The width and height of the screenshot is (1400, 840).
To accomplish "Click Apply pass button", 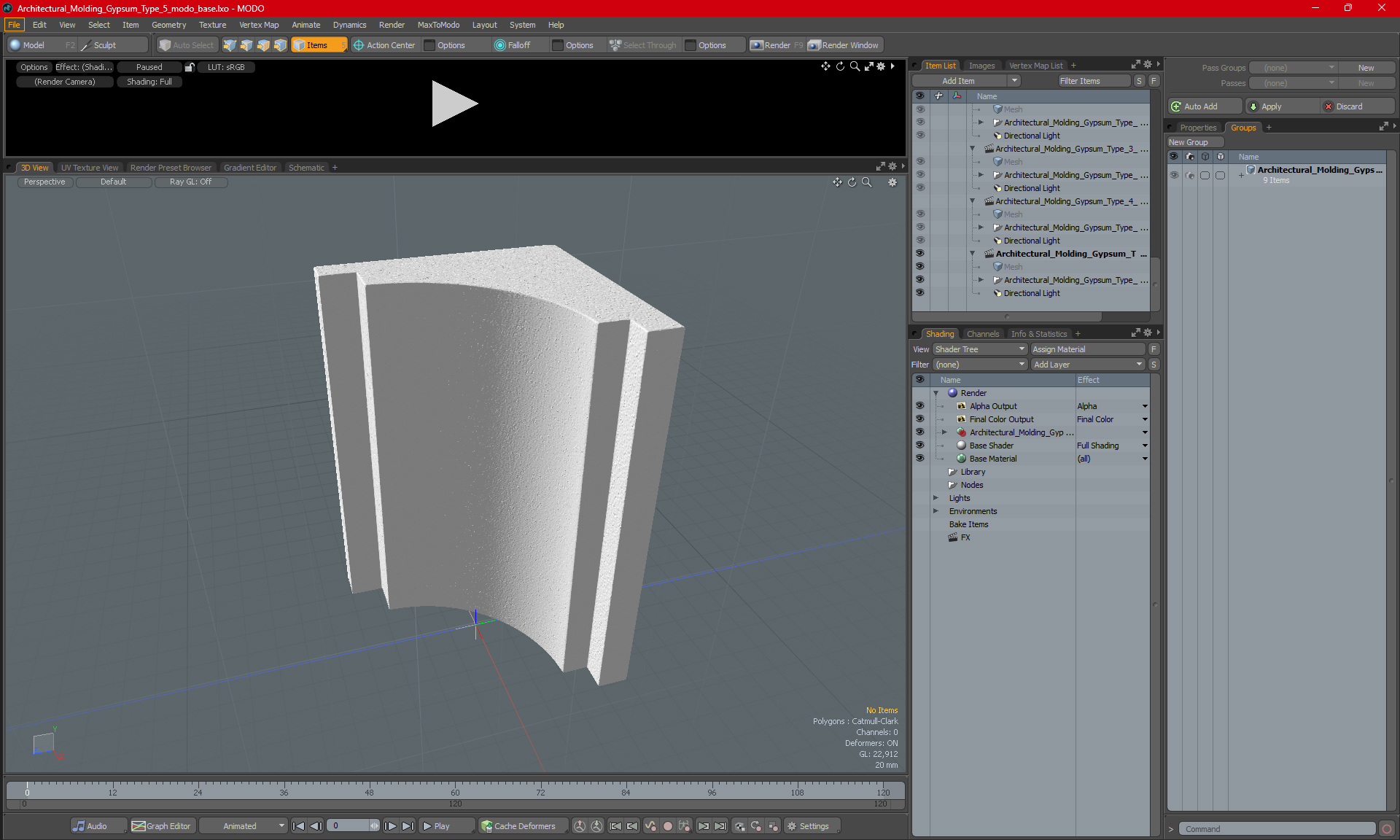I will coord(1282,106).
